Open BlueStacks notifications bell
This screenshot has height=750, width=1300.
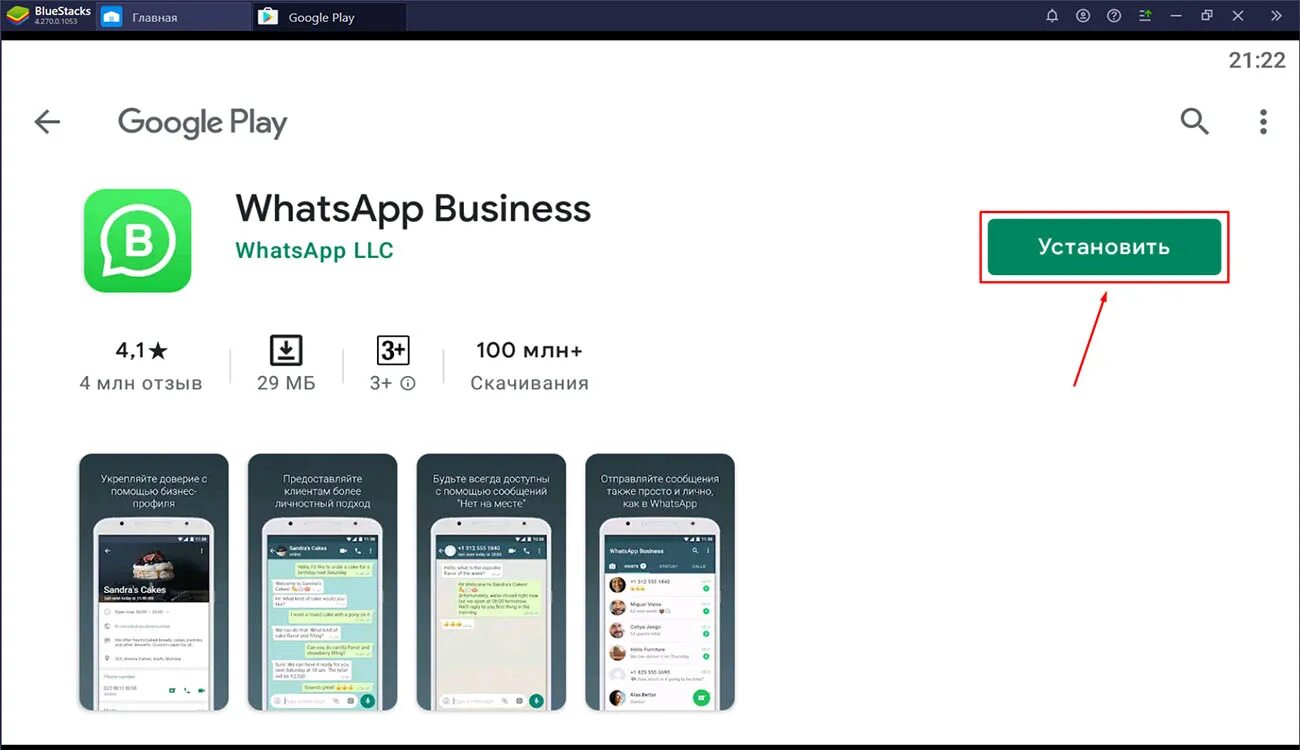[x=1052, y=16]
